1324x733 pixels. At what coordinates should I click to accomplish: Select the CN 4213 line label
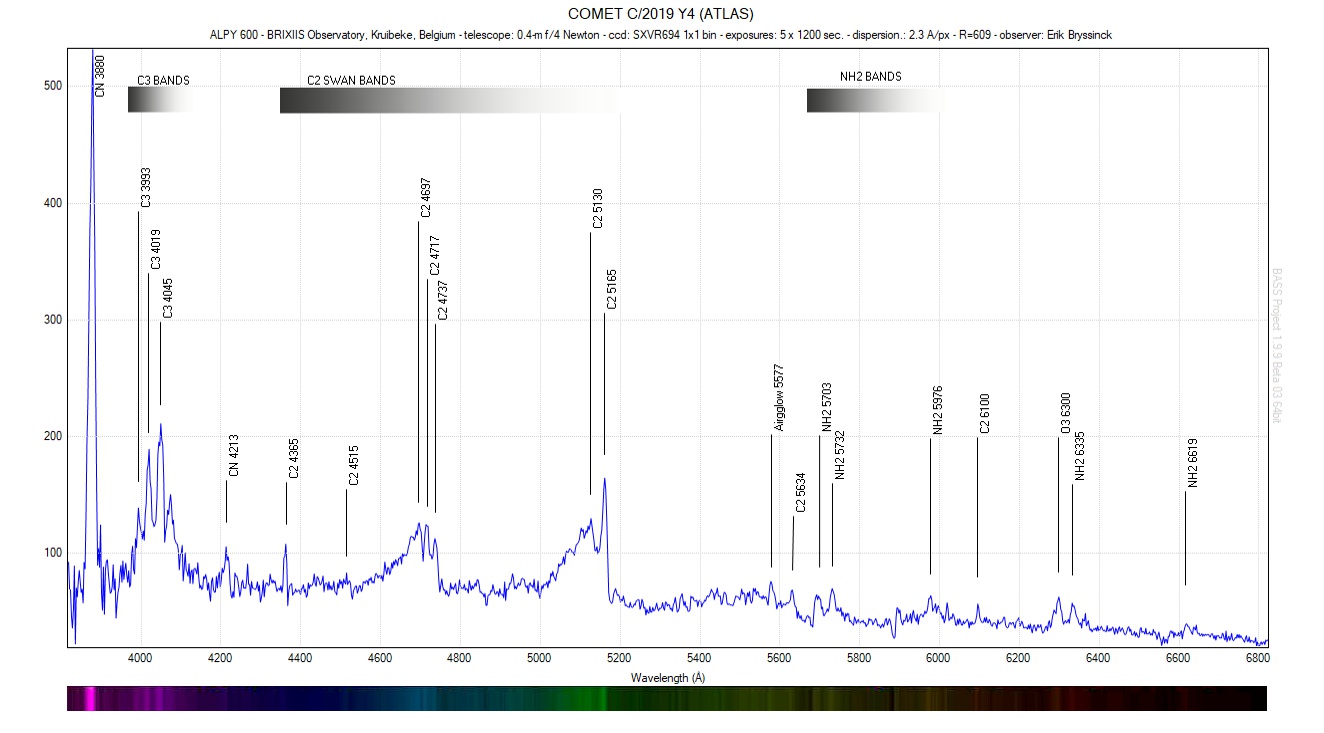point(233,455)
